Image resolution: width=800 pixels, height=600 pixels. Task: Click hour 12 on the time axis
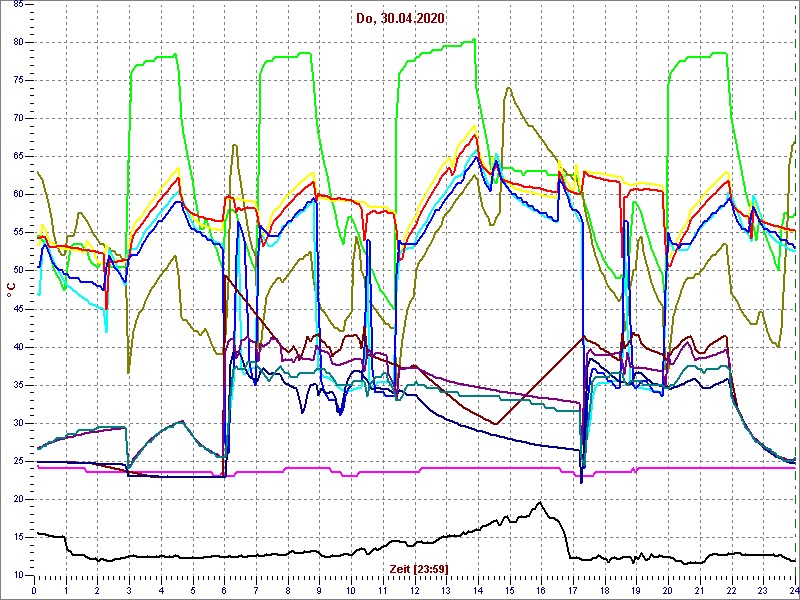414,592
